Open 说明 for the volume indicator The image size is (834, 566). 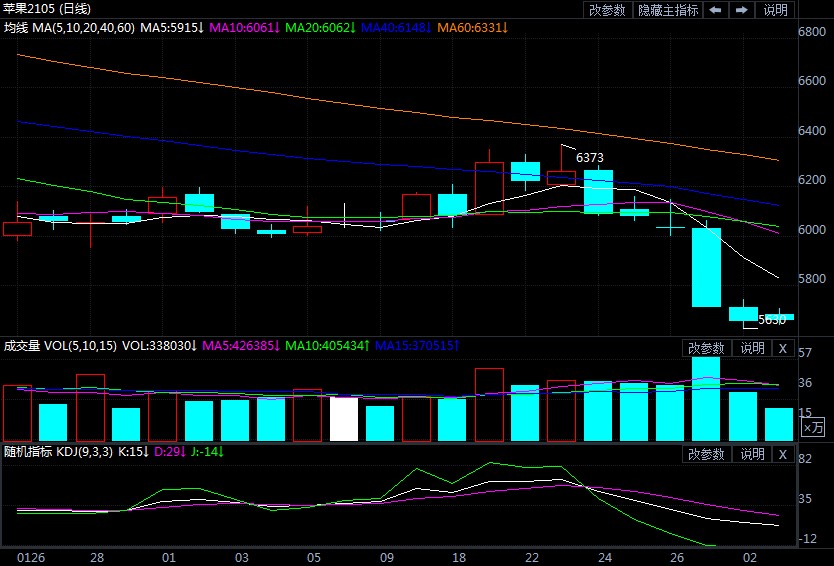752,348
